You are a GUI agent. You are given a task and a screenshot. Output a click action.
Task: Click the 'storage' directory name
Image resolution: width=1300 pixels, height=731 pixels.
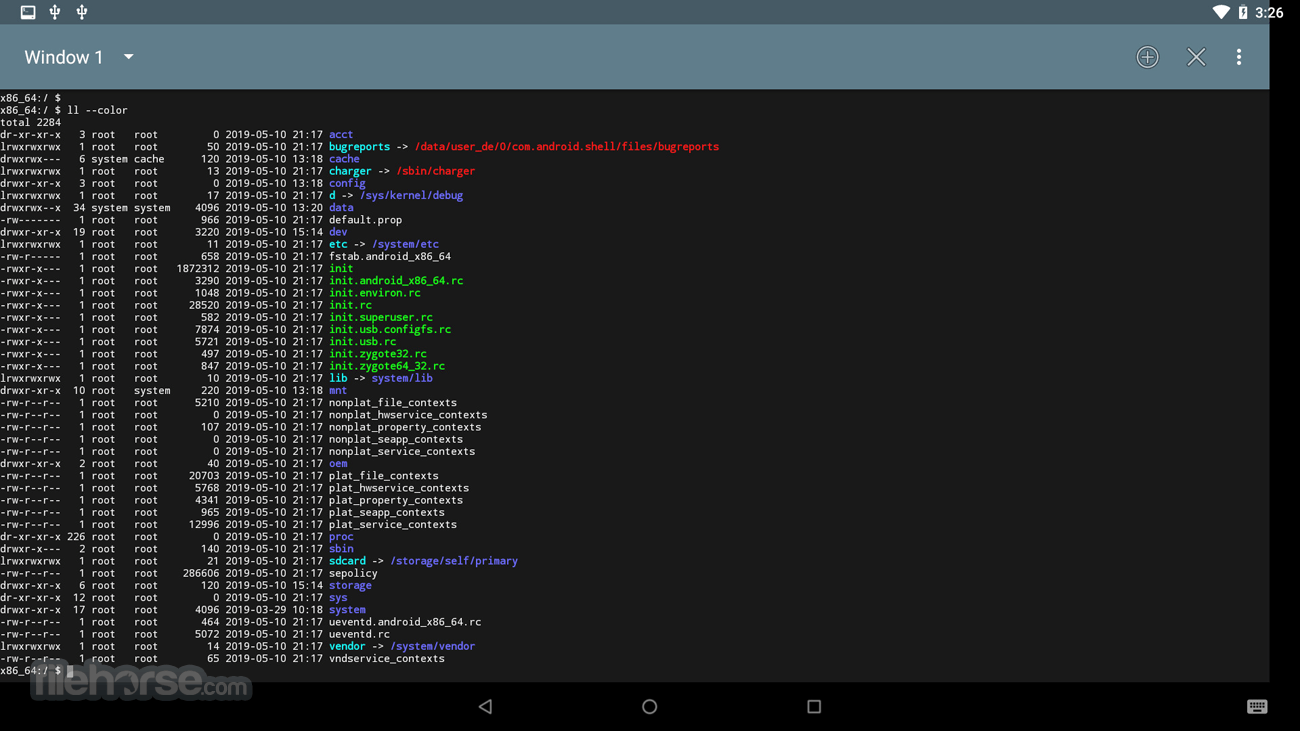(x=350, y=585)
